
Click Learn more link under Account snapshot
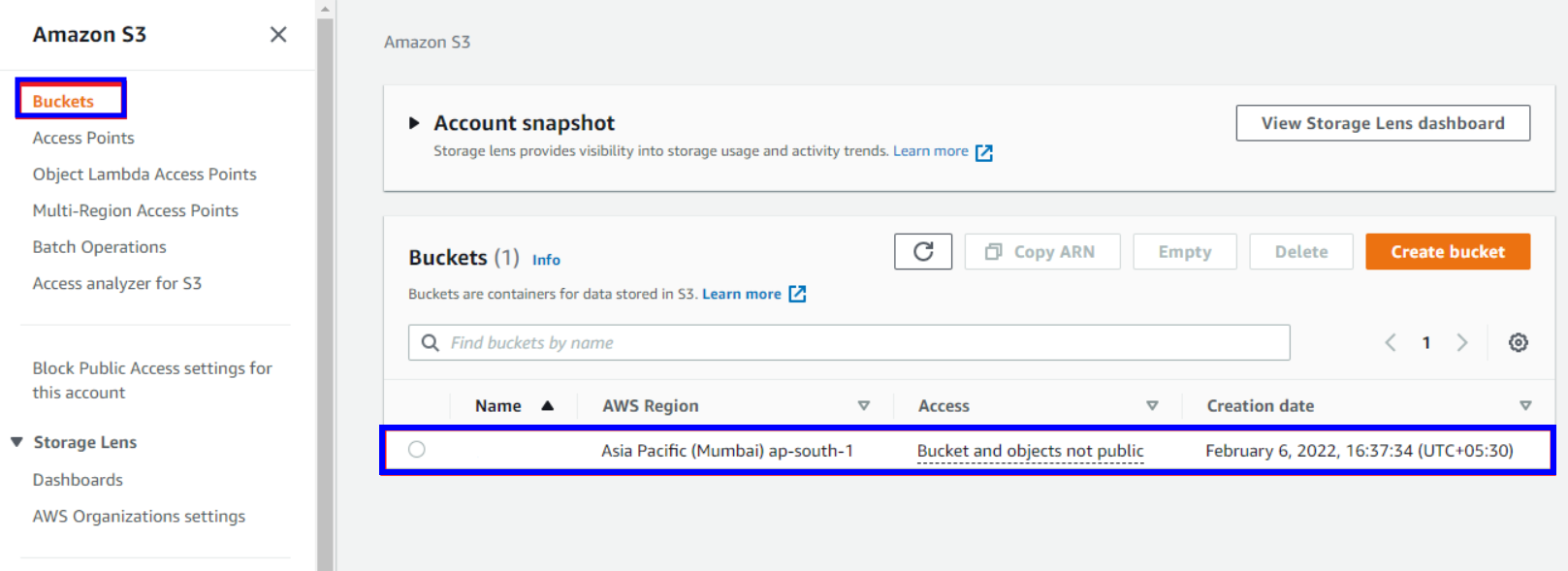point(930,151)
